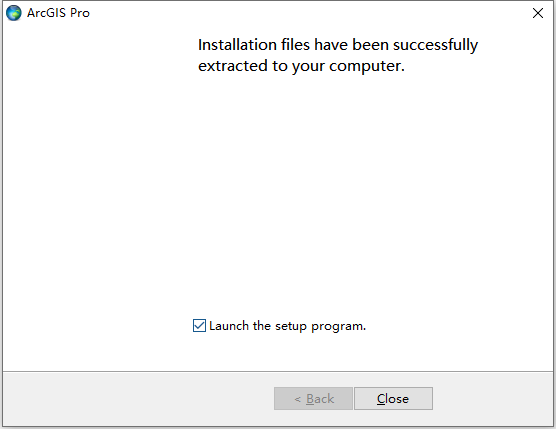The height and width of the screenshot is (429, 556).
Task: Click the 'Launch the setup program.' label text
Action: (x=287, y=326)
